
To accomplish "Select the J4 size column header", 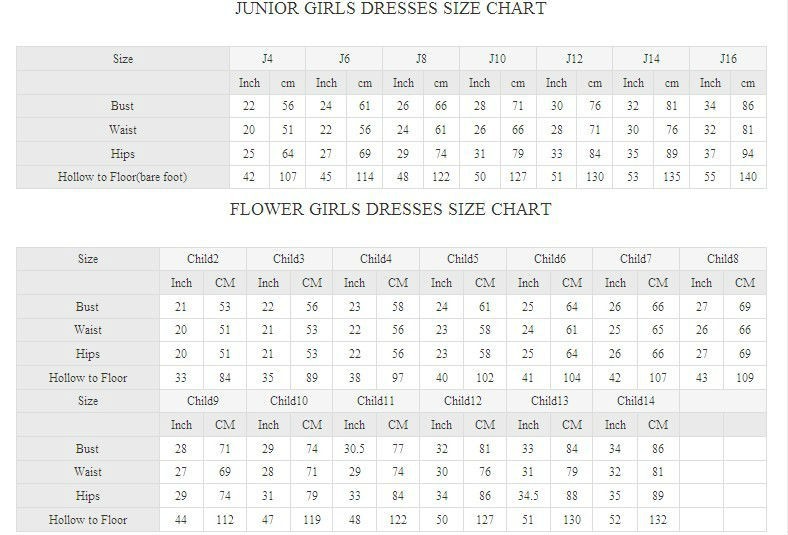I will pos(267,59).
